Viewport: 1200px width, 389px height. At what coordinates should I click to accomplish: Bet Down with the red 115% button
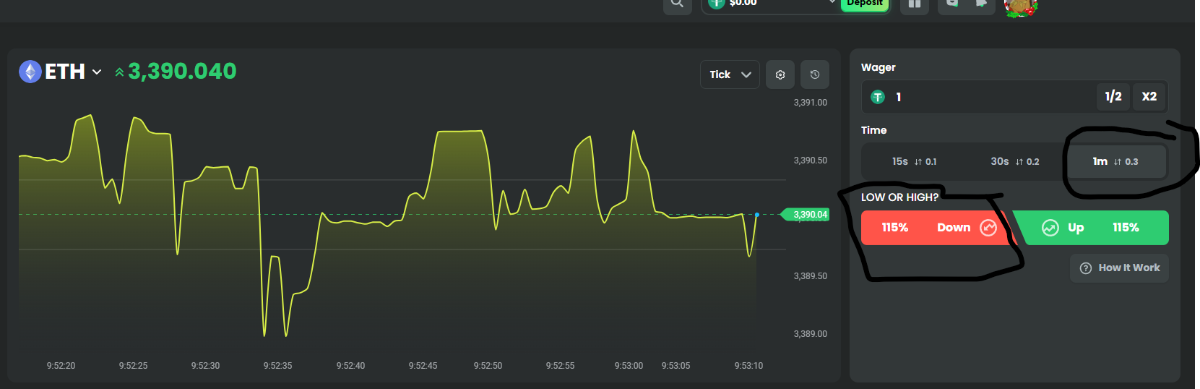tap(936, 227)
